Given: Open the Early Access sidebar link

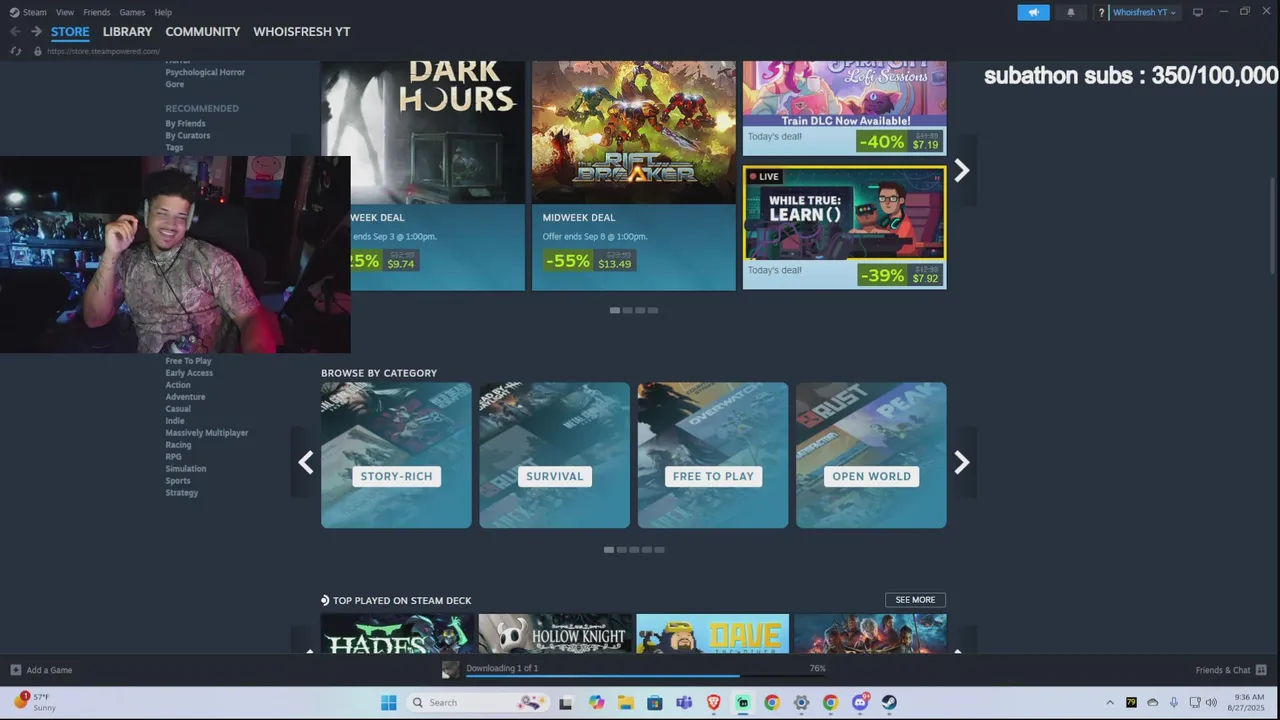Looking at the screenshot, I should tap(189, 373).
